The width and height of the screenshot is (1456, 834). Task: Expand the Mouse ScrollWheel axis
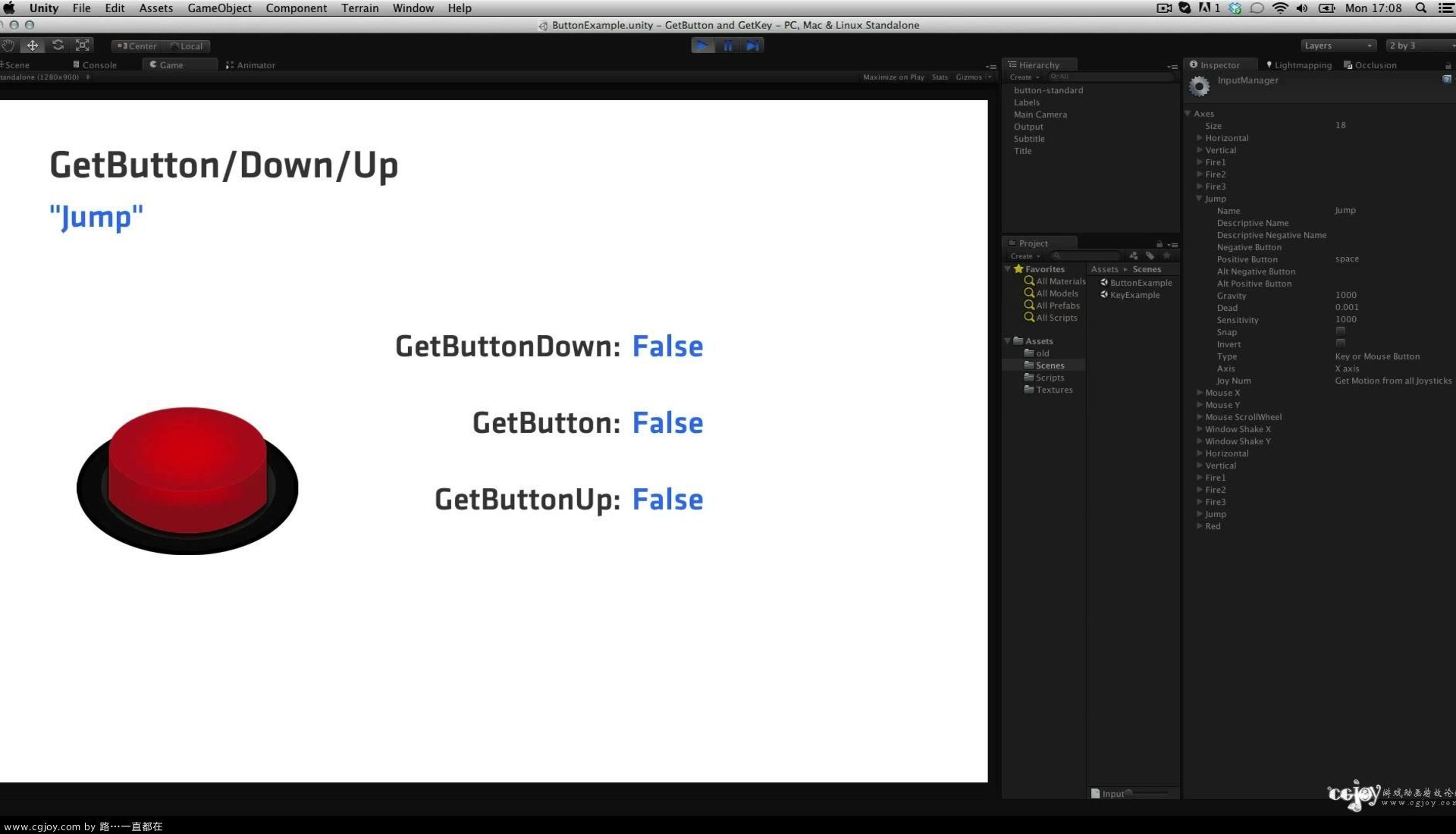pos(1199,417)
